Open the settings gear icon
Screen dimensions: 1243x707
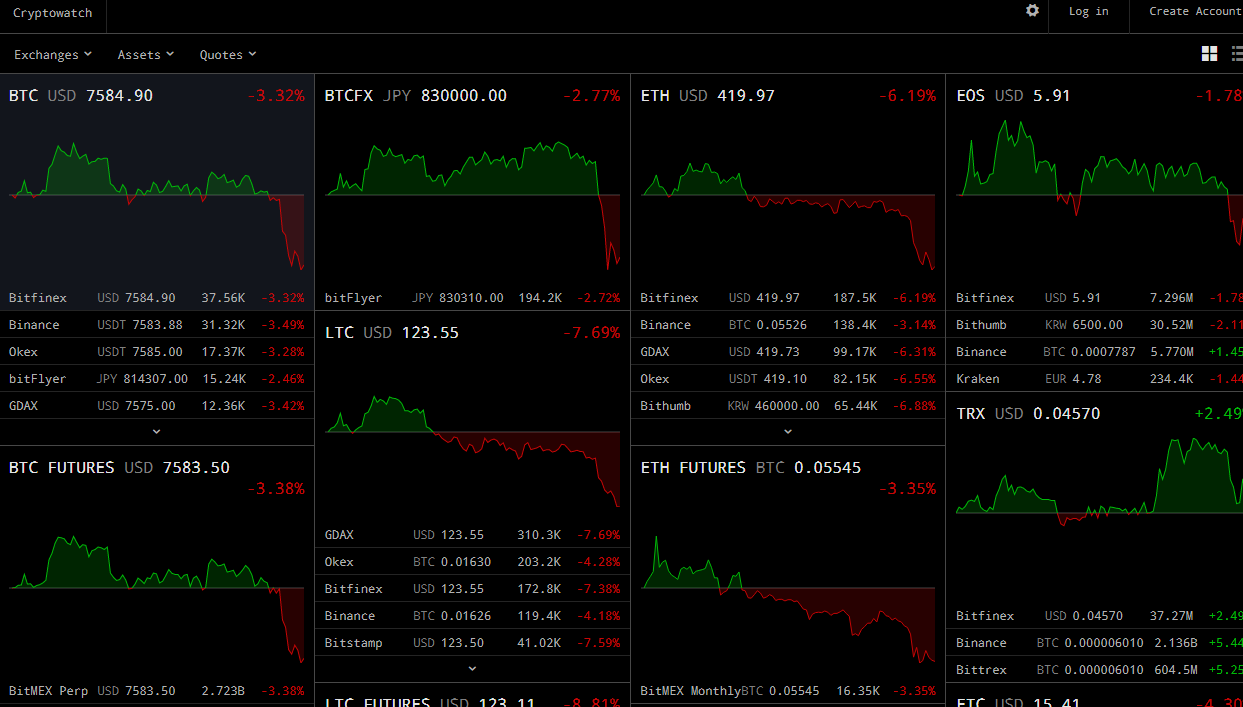click(1032, 10)
